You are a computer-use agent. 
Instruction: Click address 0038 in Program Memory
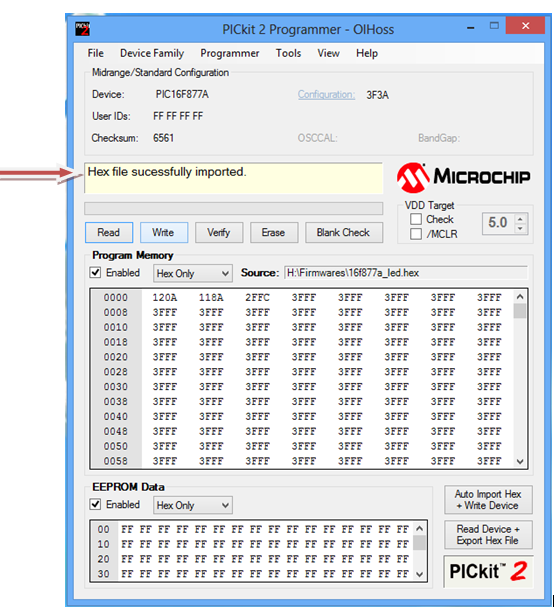[116, 402]
